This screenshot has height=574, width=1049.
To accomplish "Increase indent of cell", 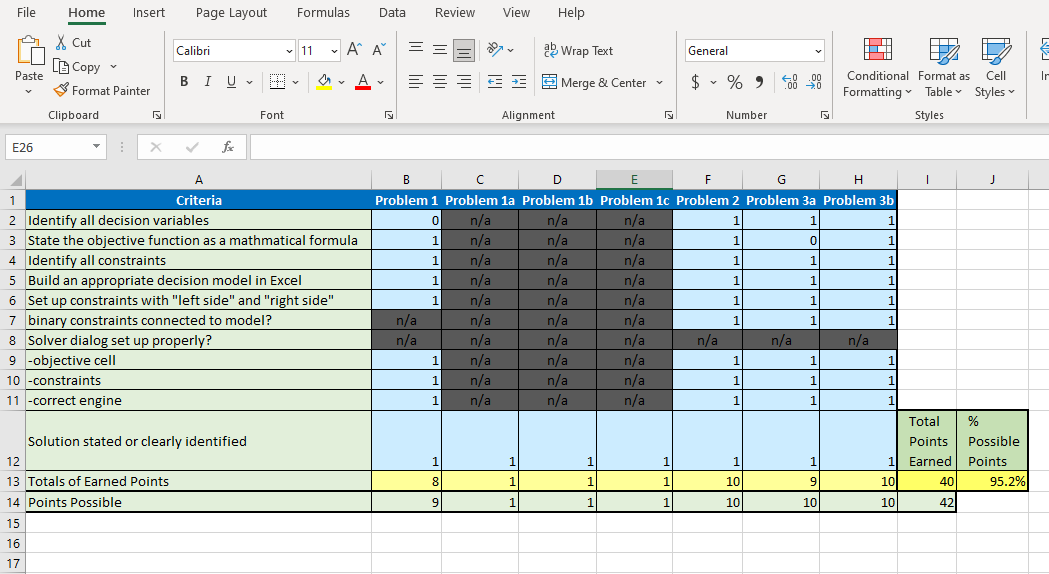I will [x=518, y=82].
